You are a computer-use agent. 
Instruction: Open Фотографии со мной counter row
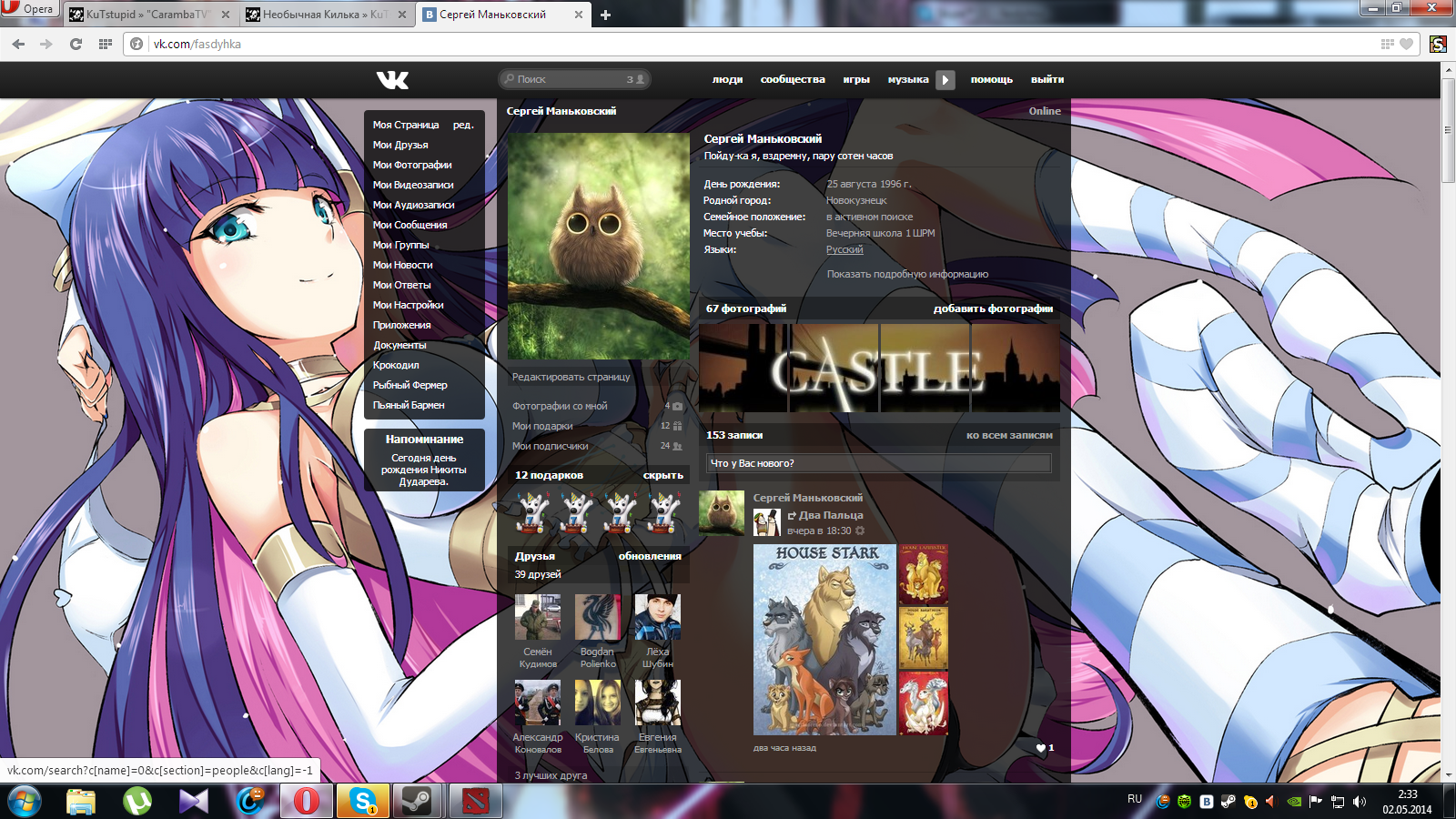[x=597, y=406]
